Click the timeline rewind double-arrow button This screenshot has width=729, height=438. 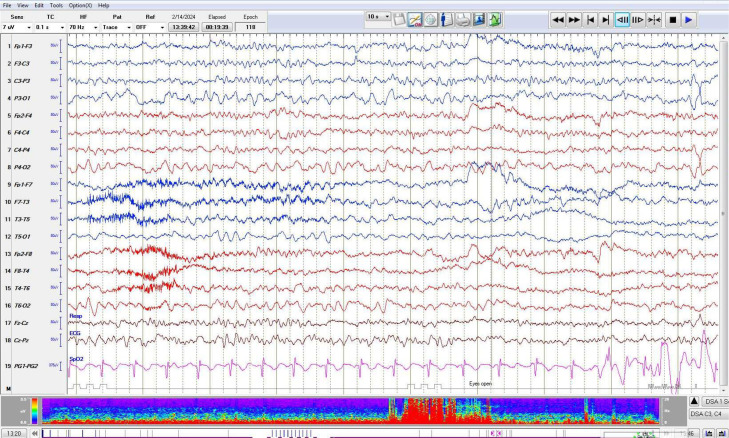(34, 433)
